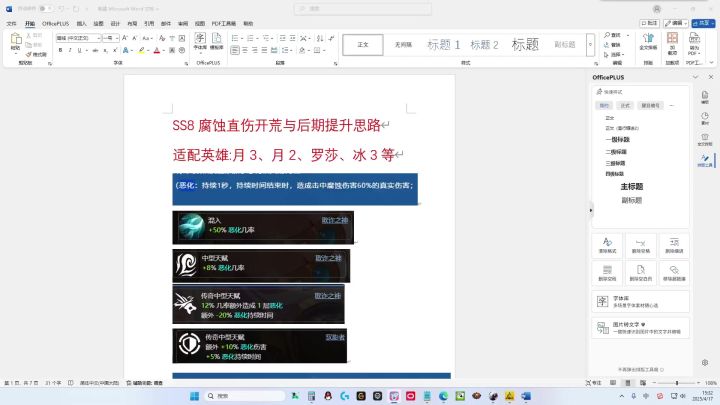
Task: Click the blue text effects A icon
Action: coord(126,50)
